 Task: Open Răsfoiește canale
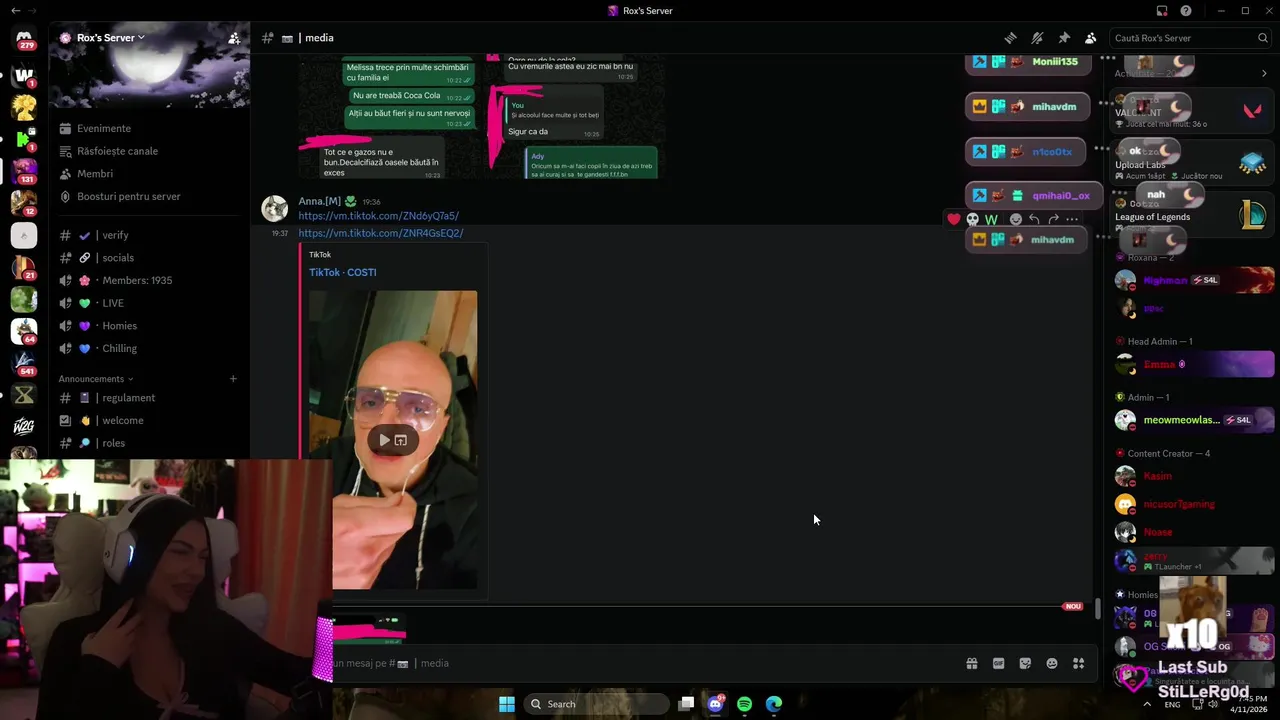coord(150,151)
